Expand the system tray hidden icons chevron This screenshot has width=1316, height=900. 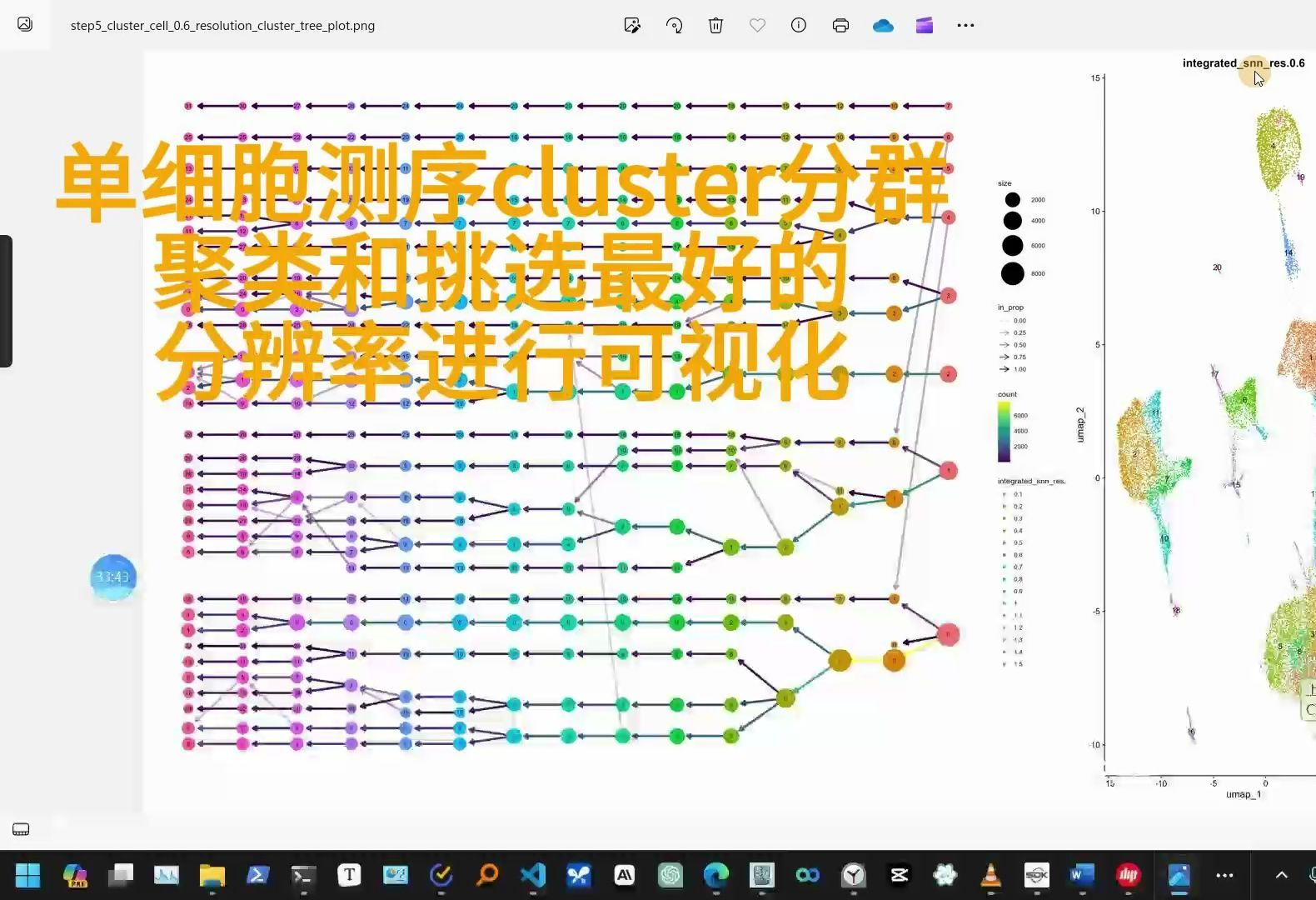1282,875
